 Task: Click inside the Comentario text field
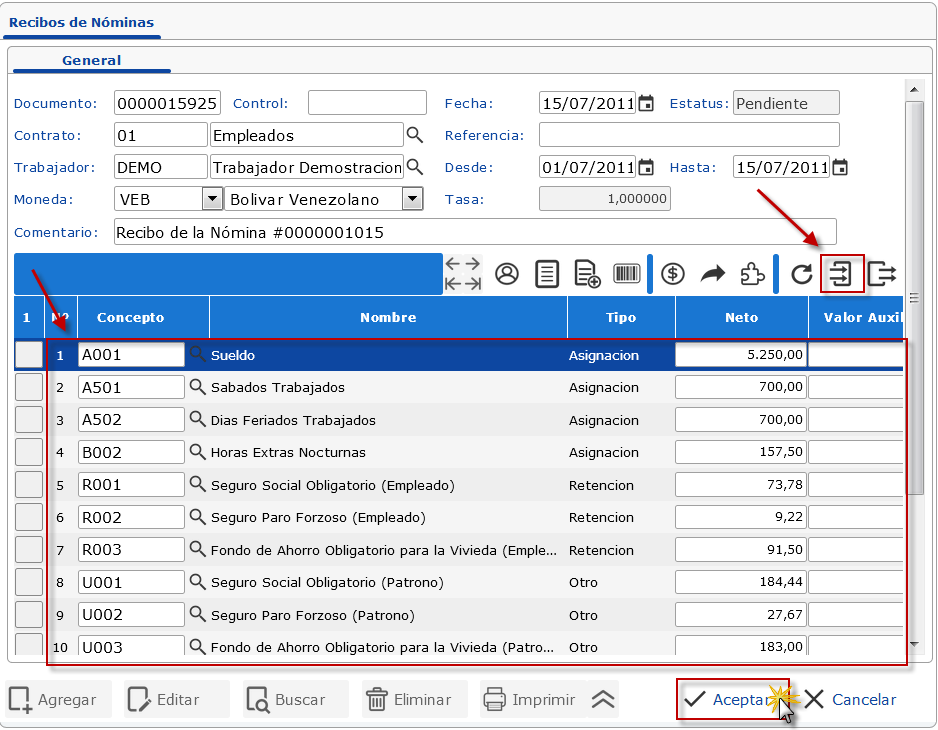pos(474,232)
